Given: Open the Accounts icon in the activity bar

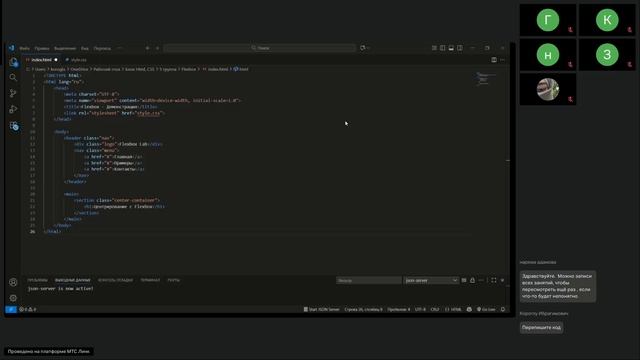Looking at the screenshot, I should (x=13, y=282).
